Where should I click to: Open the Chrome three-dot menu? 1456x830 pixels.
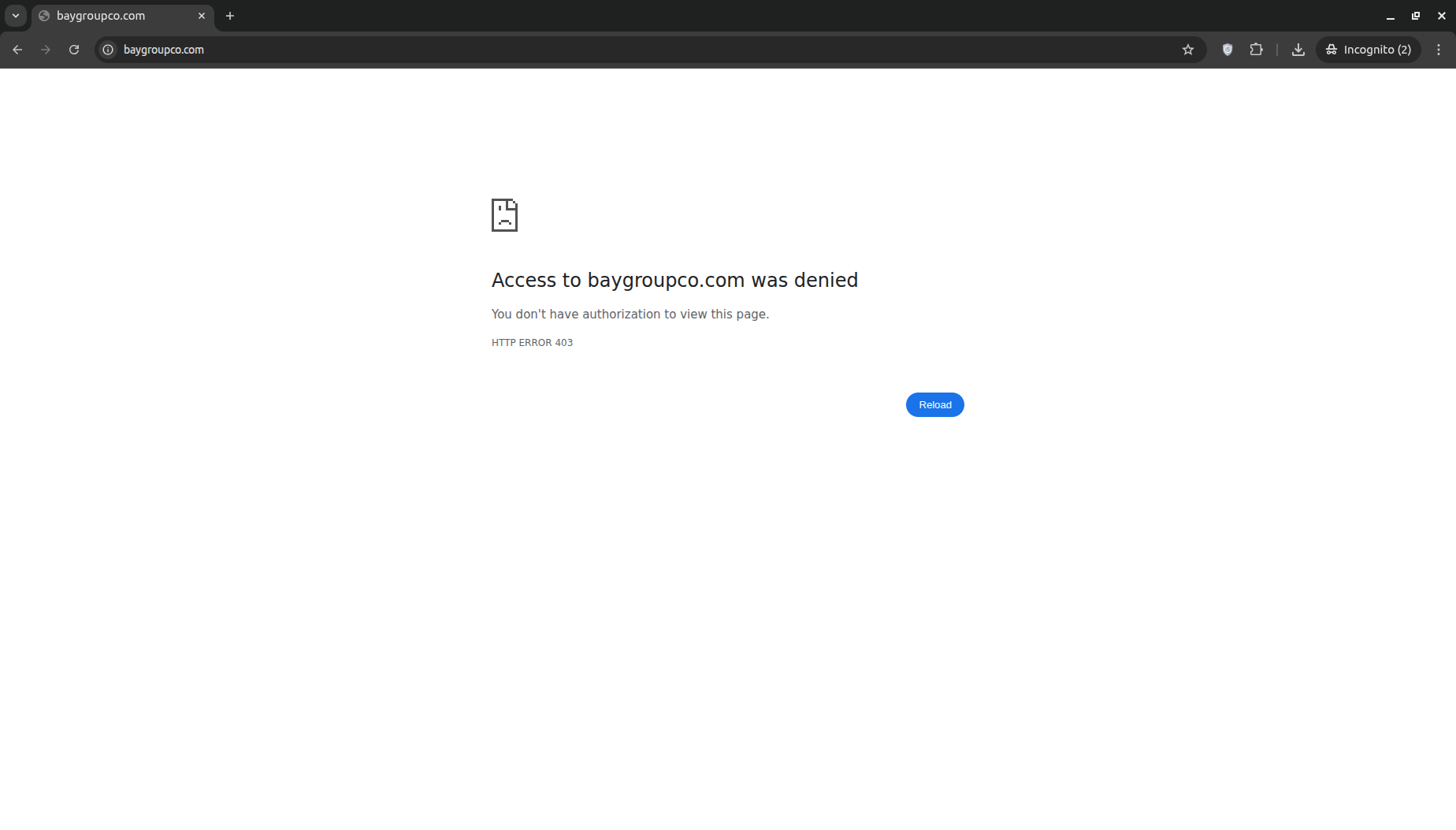(x=1439, y=50)
